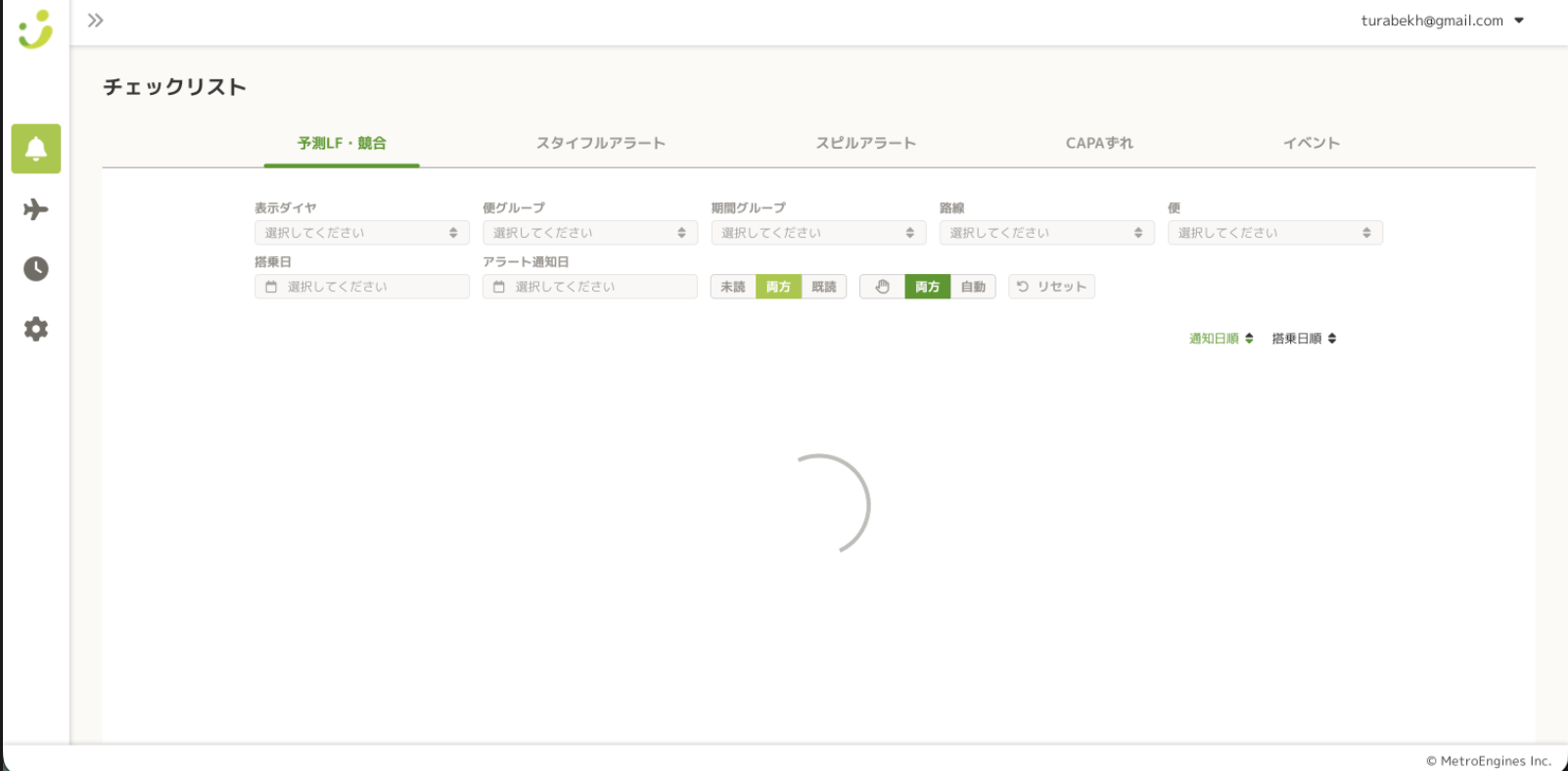Click the 搭乗日 date field
Screen dimensions: 1568x771
(x=362, y=287)
